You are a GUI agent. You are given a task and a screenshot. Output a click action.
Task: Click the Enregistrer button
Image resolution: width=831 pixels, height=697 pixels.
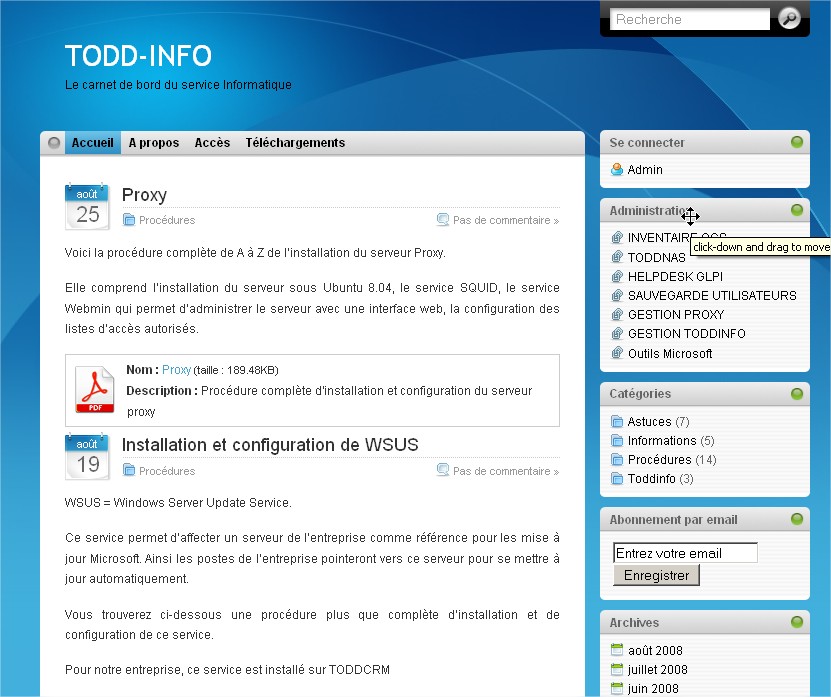click(656, 575)
